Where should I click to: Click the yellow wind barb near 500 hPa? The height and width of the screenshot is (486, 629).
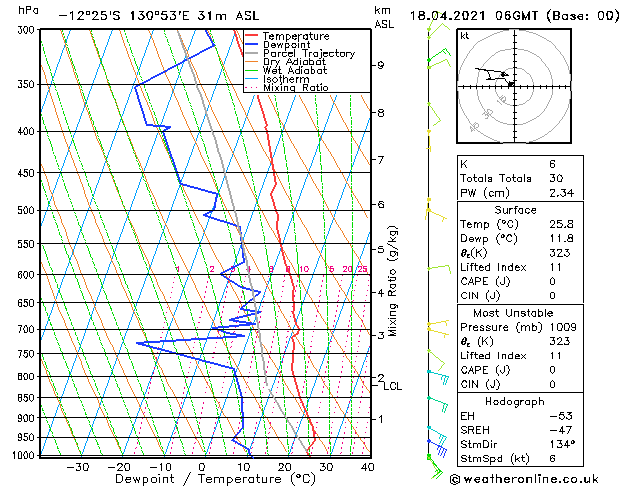[x=436, y=214]
